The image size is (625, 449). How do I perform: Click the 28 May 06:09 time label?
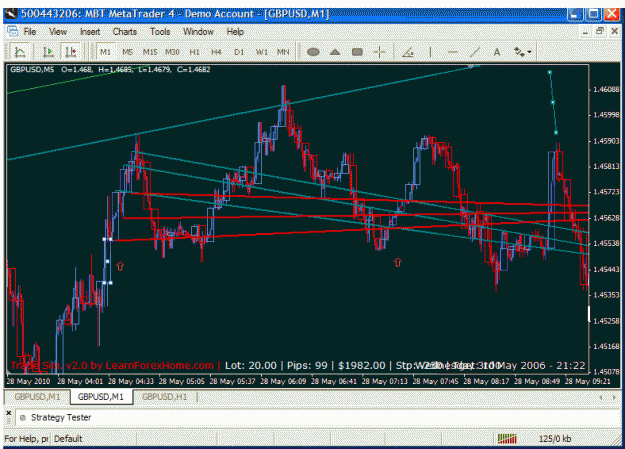283,381
